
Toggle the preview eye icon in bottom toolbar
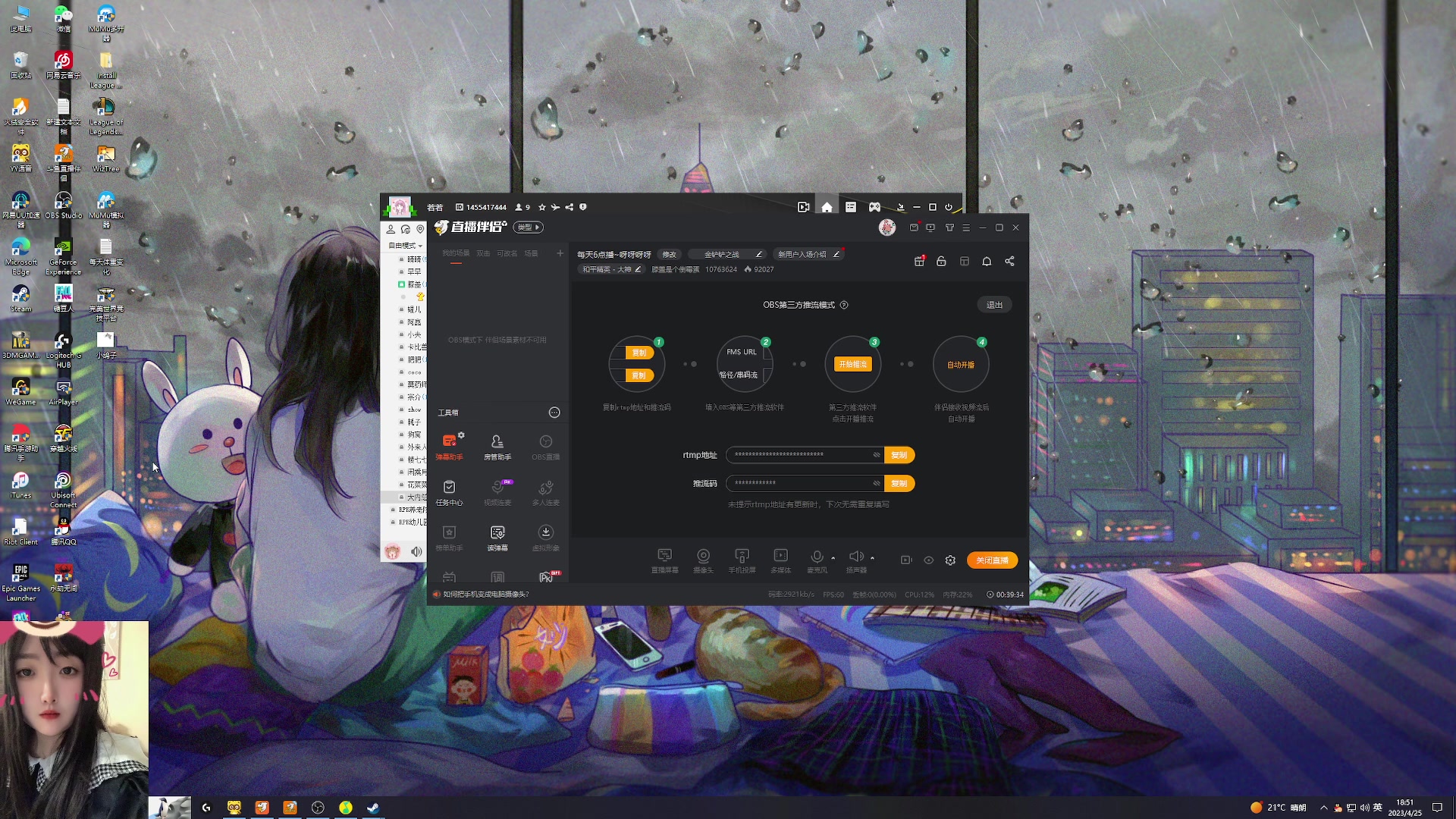click(x=929, y=560)
